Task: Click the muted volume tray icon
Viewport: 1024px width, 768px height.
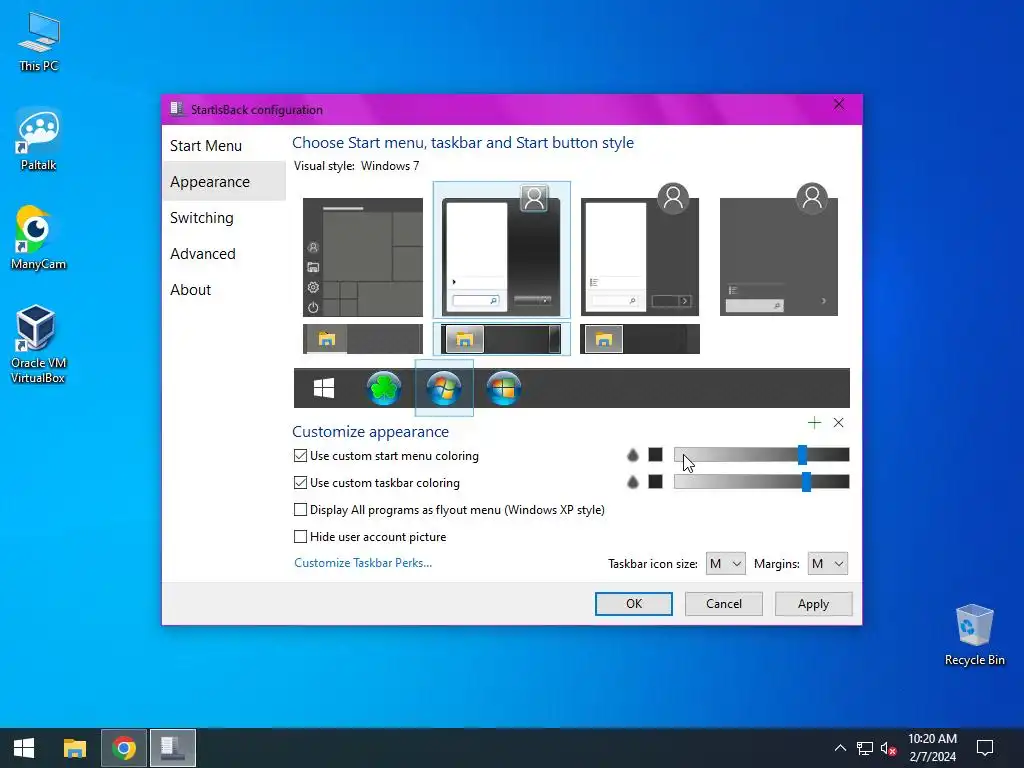Action: click(x=888, y=748)
